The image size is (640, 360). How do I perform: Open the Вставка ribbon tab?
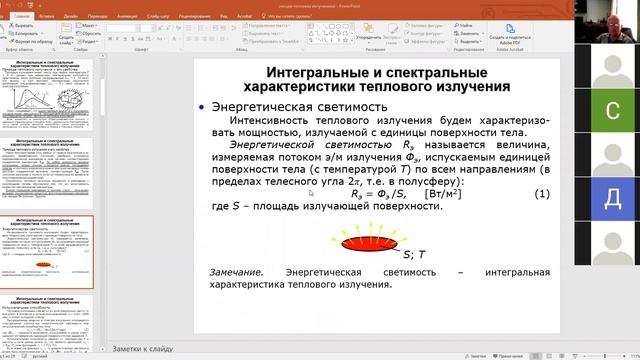(47, 16)
